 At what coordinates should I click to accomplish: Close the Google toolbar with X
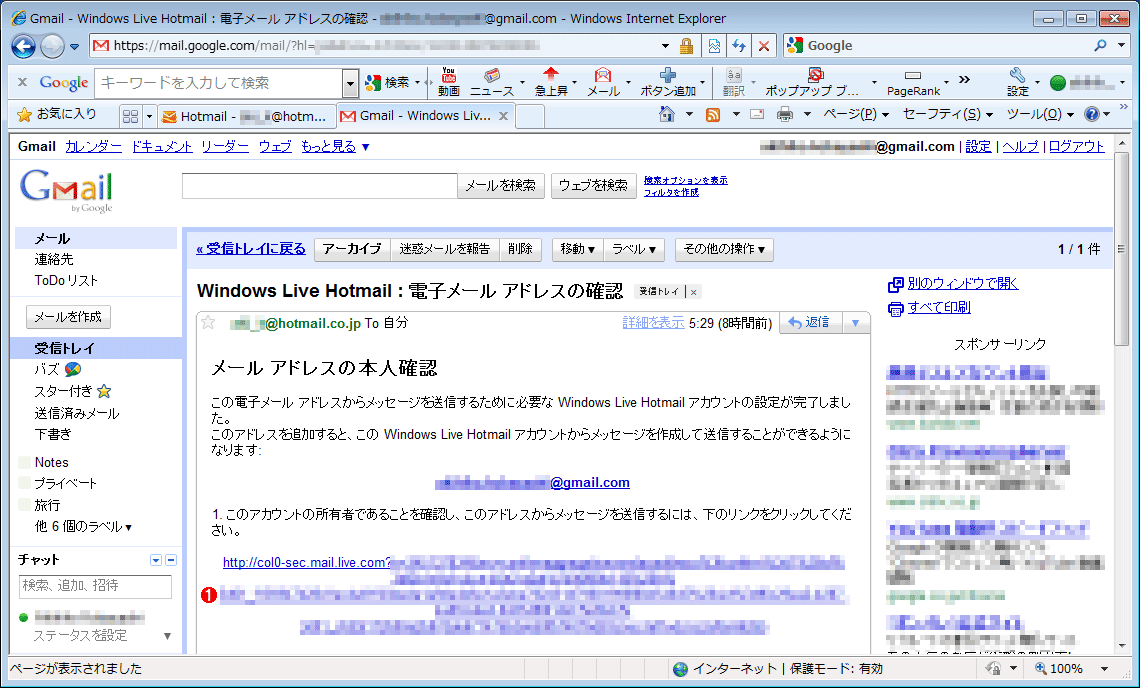click(x=22, y=82)
